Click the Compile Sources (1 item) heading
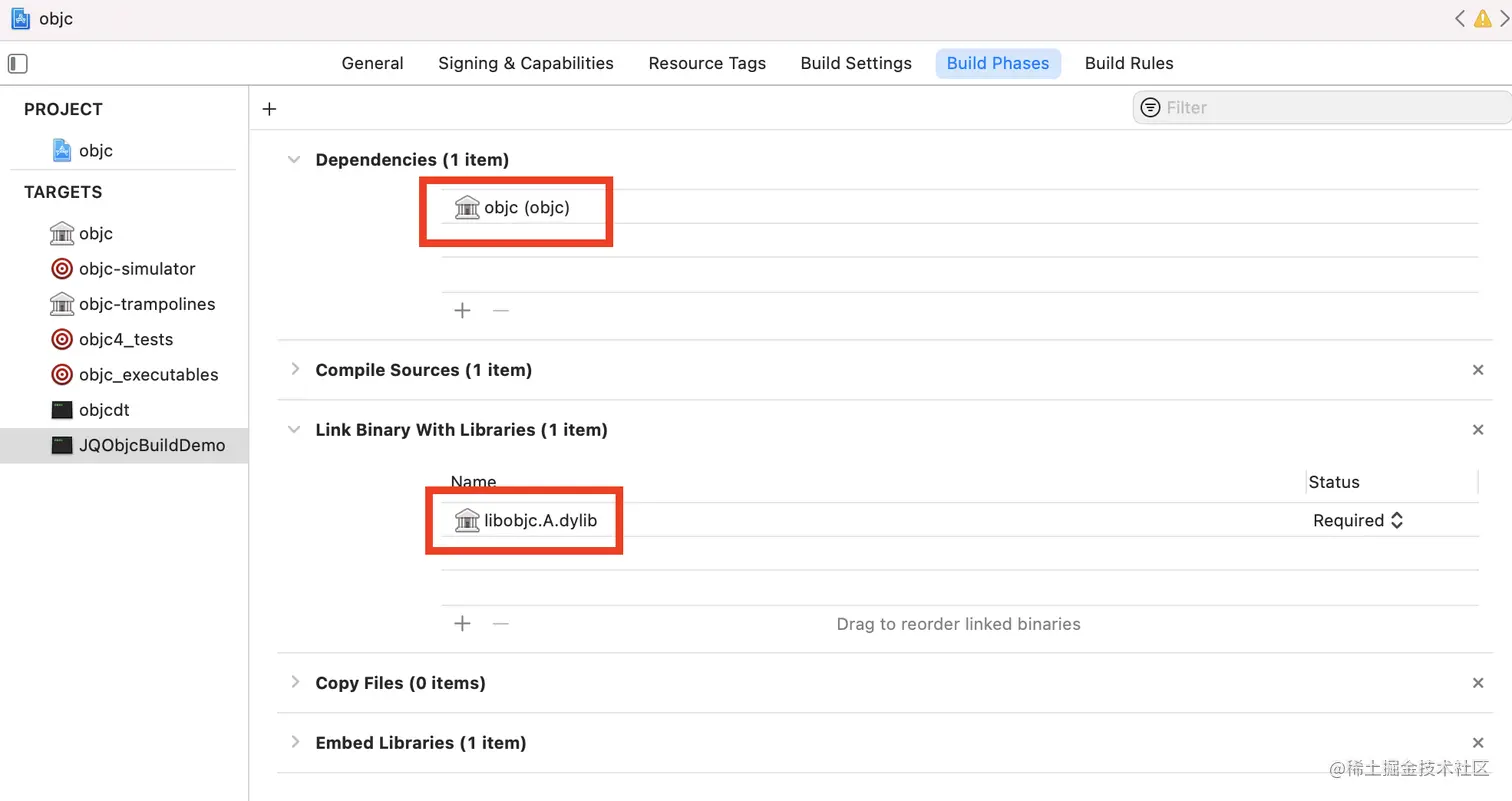The width and height of the screenshot is (1512, 801). tap(423, 370)
